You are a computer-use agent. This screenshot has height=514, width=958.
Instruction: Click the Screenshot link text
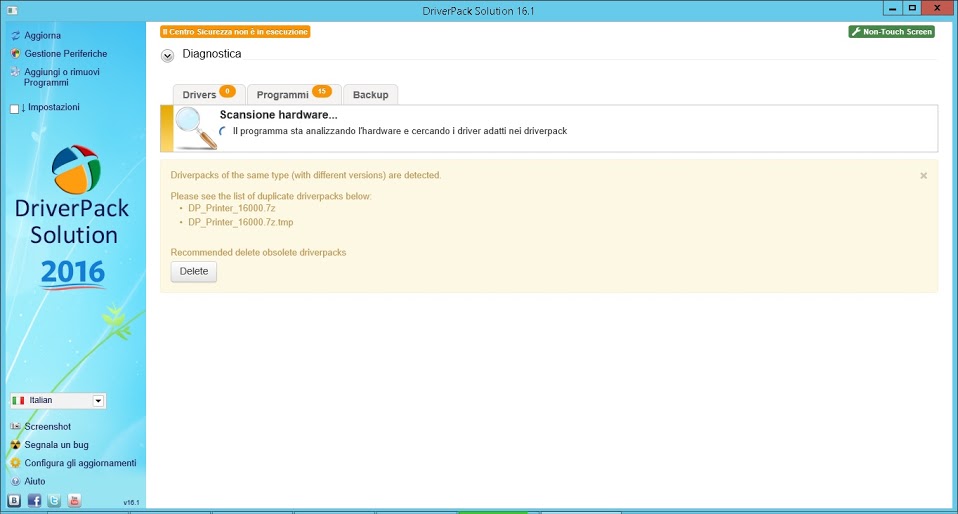click(x=48, y=427)
